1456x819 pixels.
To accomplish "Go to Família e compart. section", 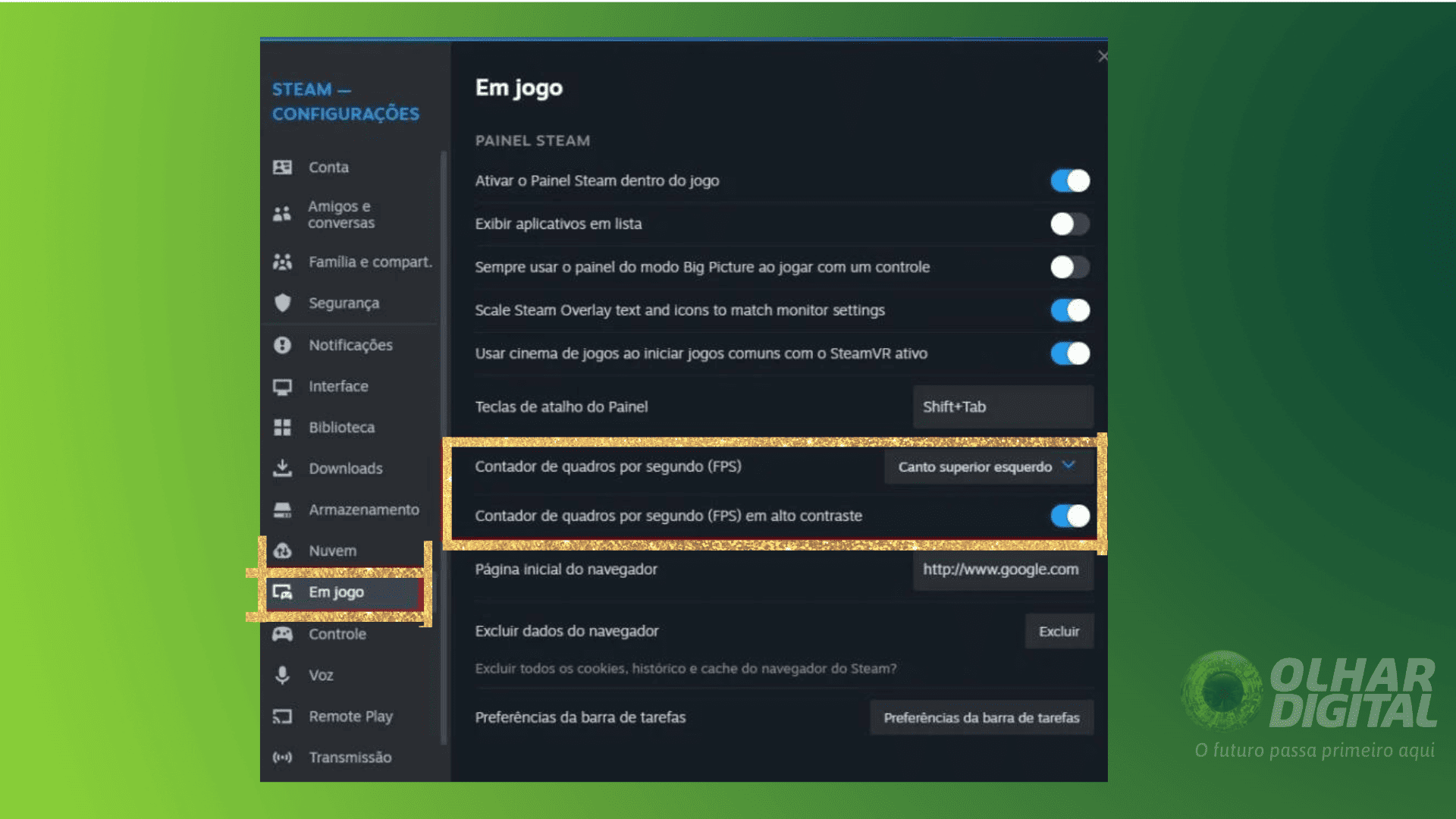I will click(350, 262).
